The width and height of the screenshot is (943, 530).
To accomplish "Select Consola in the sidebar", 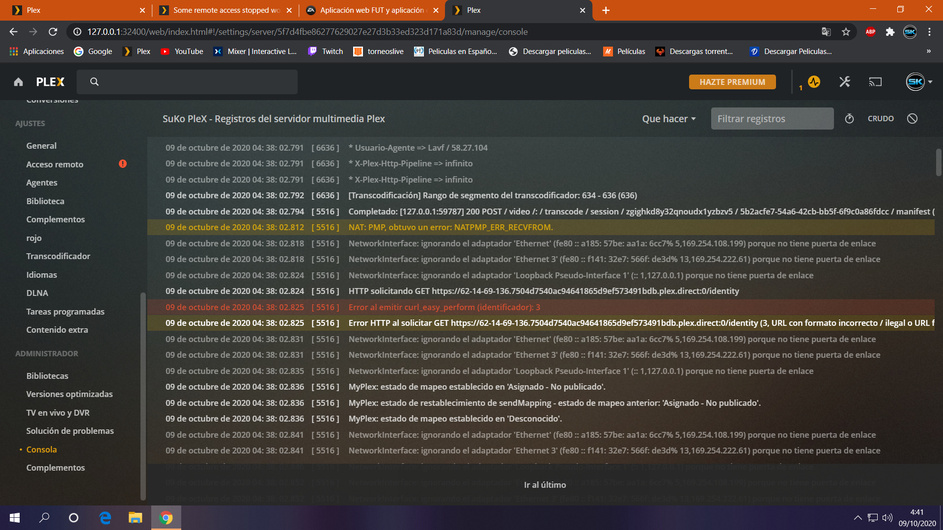I will 41,449.
